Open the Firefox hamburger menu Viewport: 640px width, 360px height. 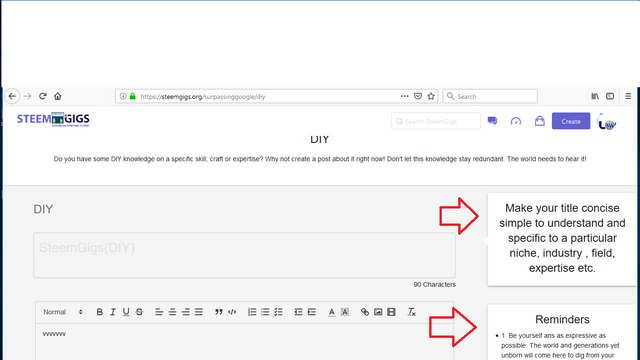(x=628, y=96)
